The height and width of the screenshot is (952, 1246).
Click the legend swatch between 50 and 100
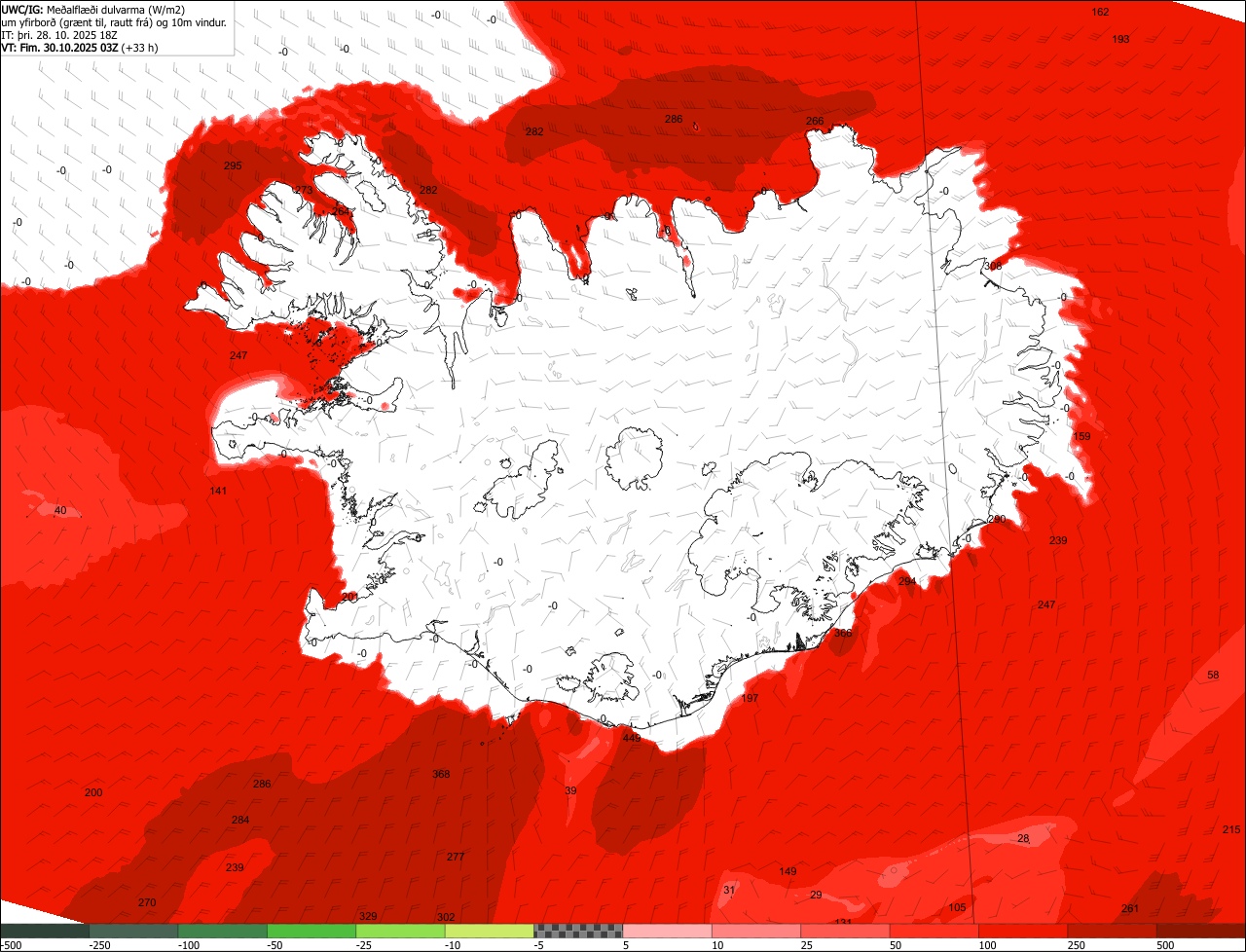coord(934,931)
